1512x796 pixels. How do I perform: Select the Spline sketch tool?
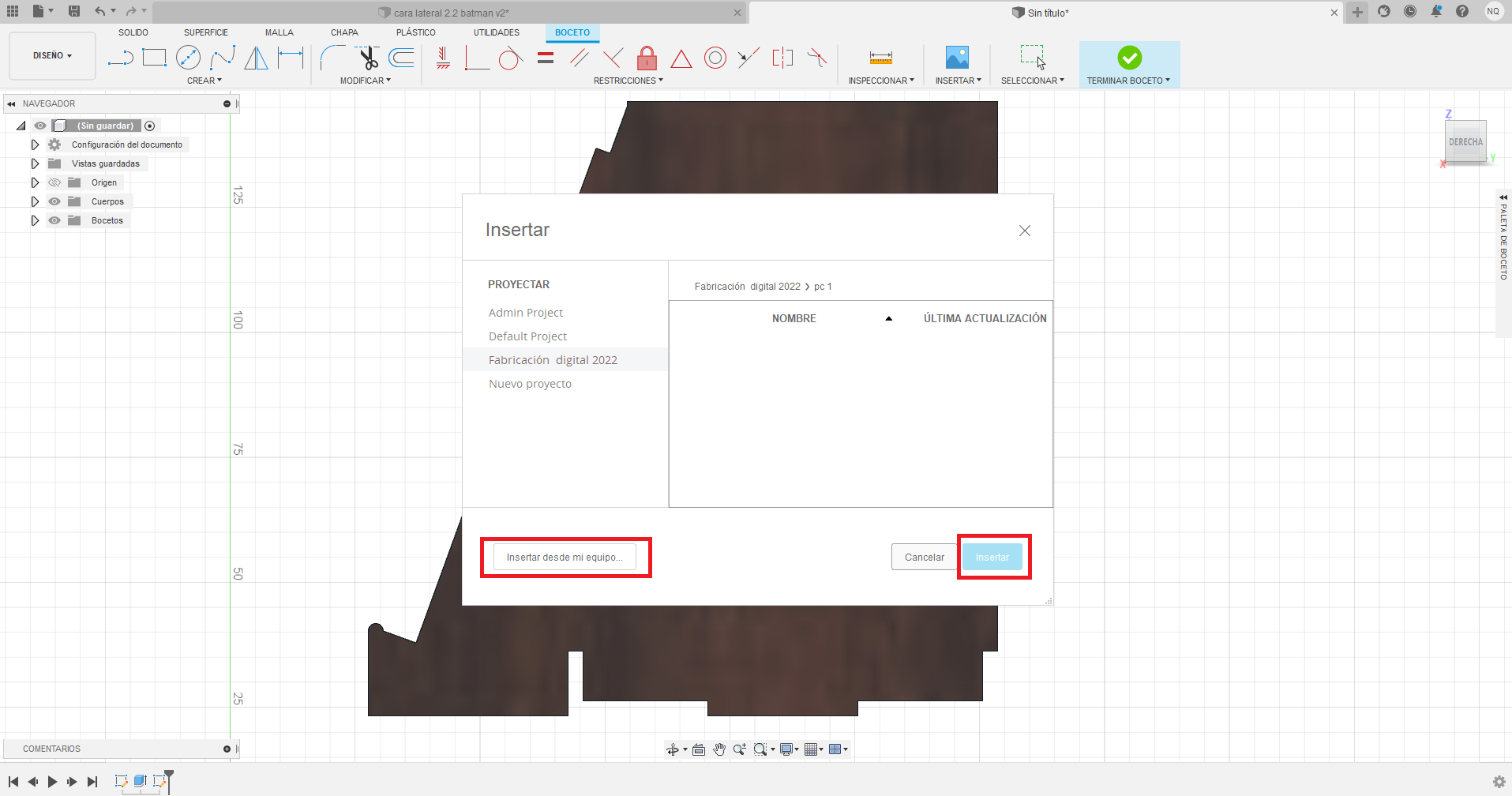[x=222, y=58]
